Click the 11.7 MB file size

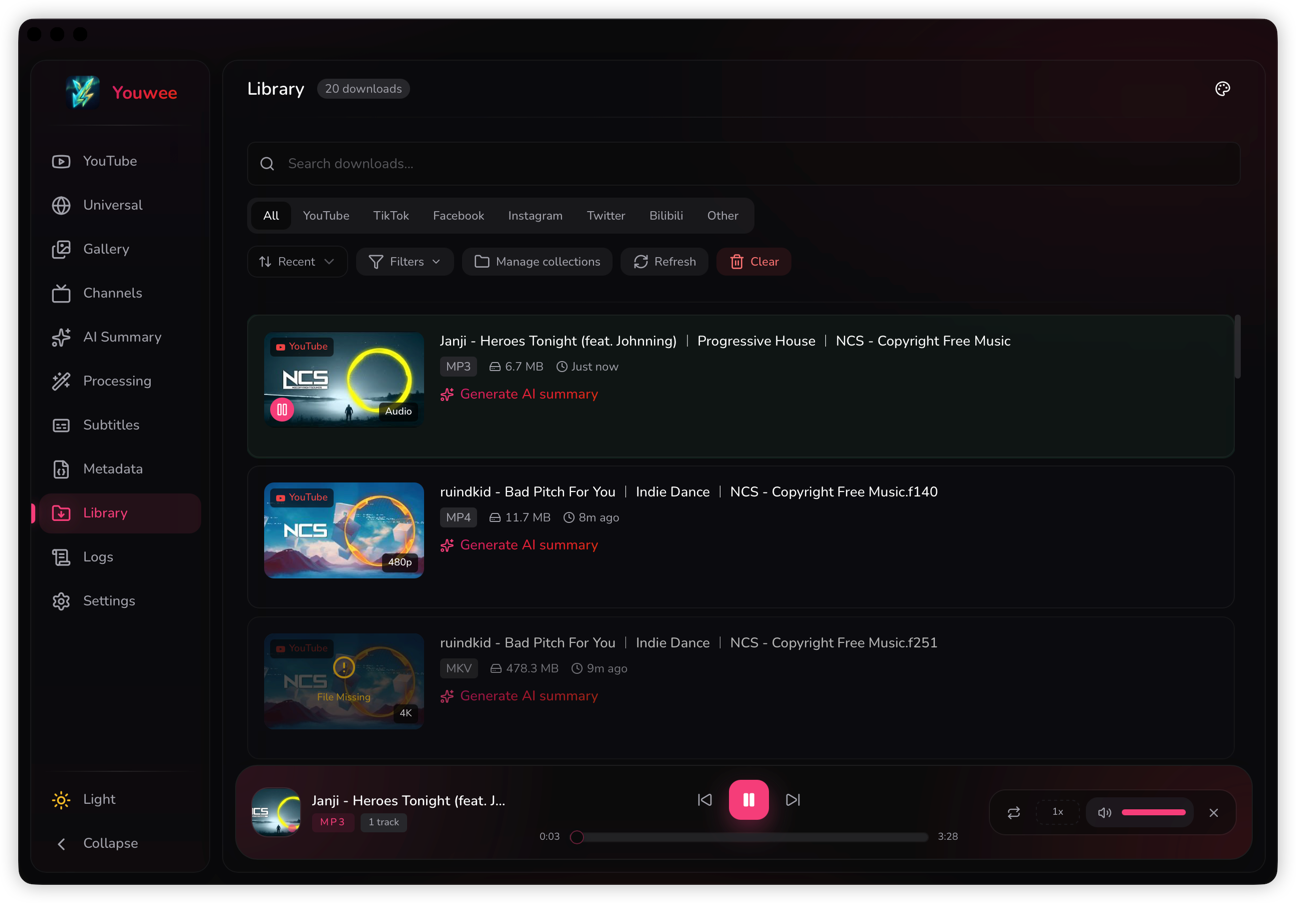(520, 518)
